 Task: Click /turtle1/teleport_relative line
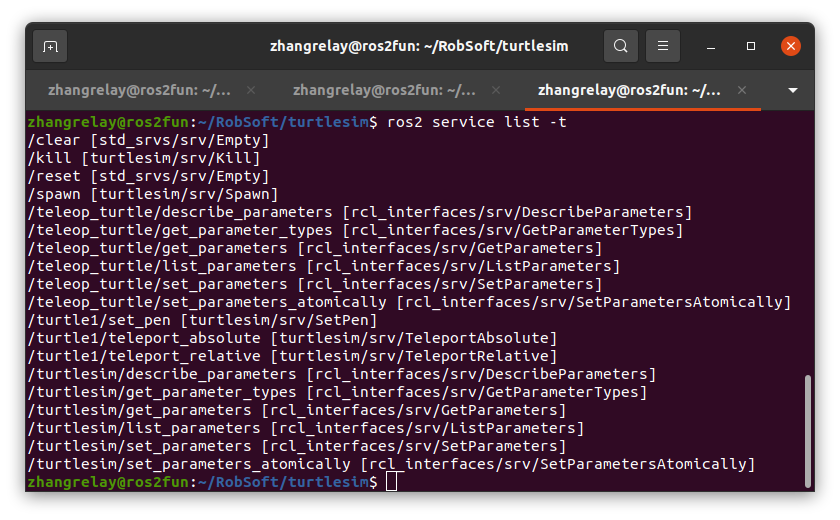292,356
